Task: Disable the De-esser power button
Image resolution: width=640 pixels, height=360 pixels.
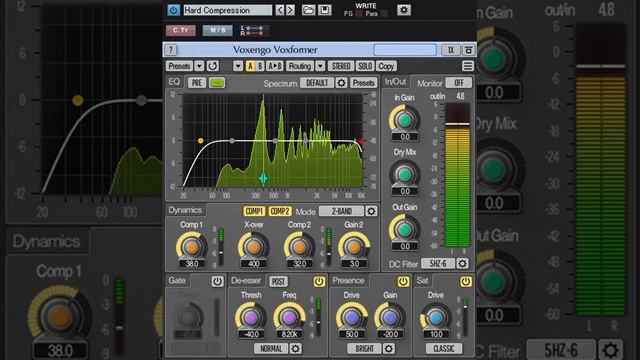Action: point(319,281)
